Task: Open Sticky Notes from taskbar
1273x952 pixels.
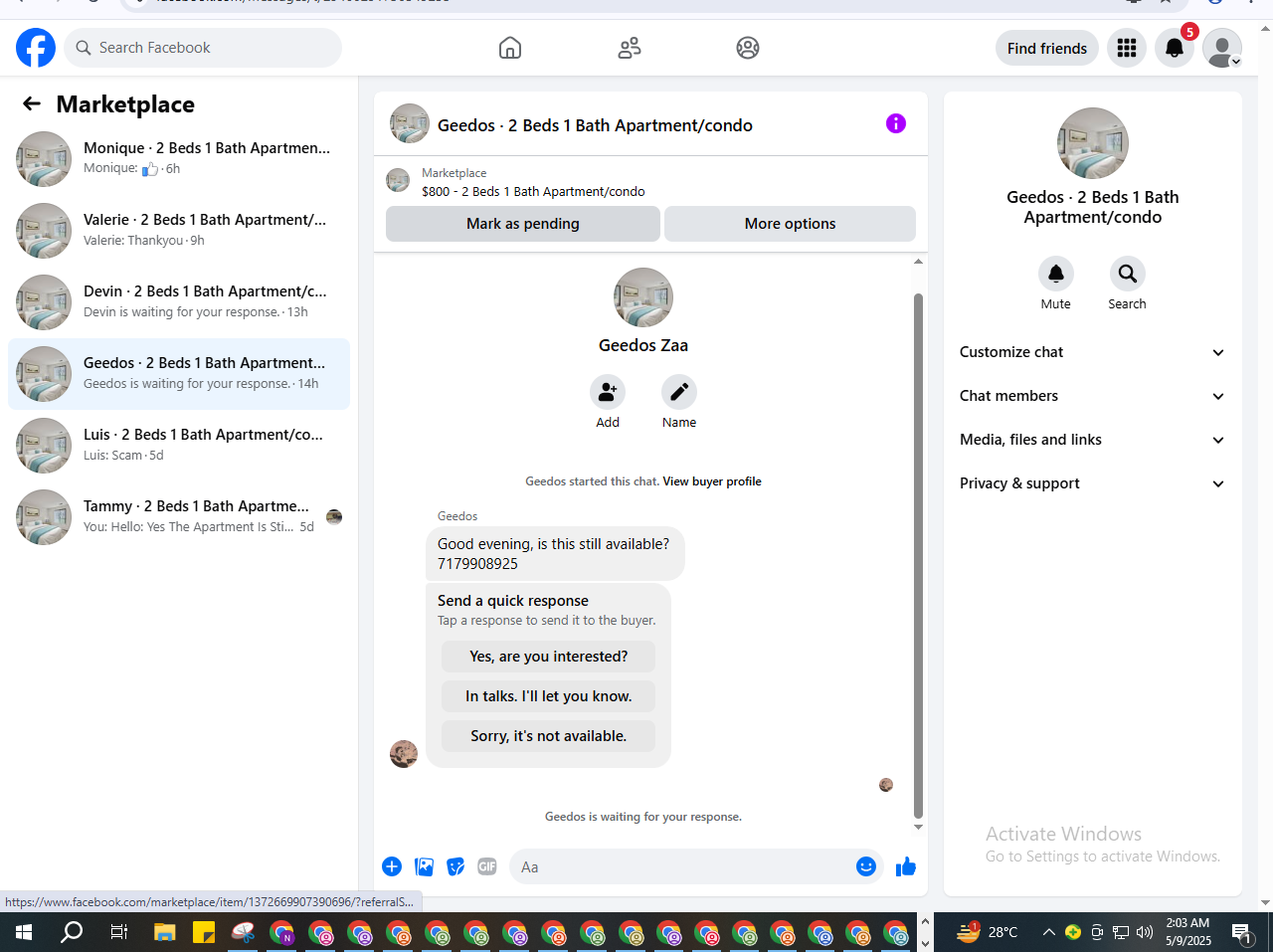Action: (x=204, y=932)
